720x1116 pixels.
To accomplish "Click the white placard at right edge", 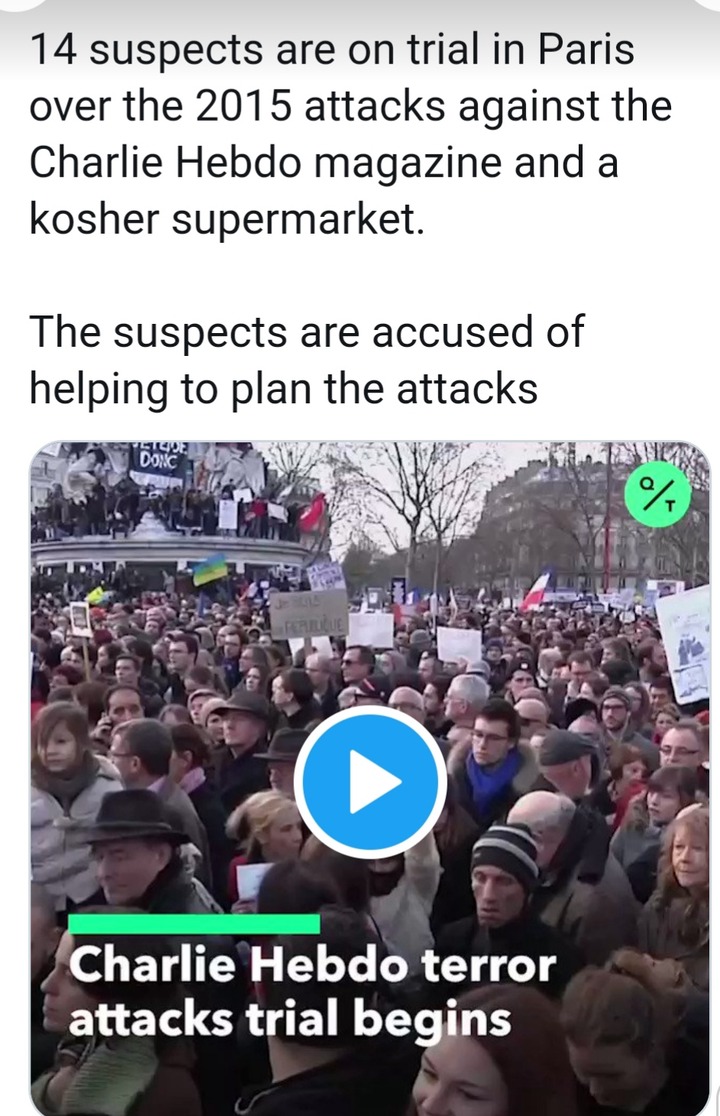I will [683, 645].
